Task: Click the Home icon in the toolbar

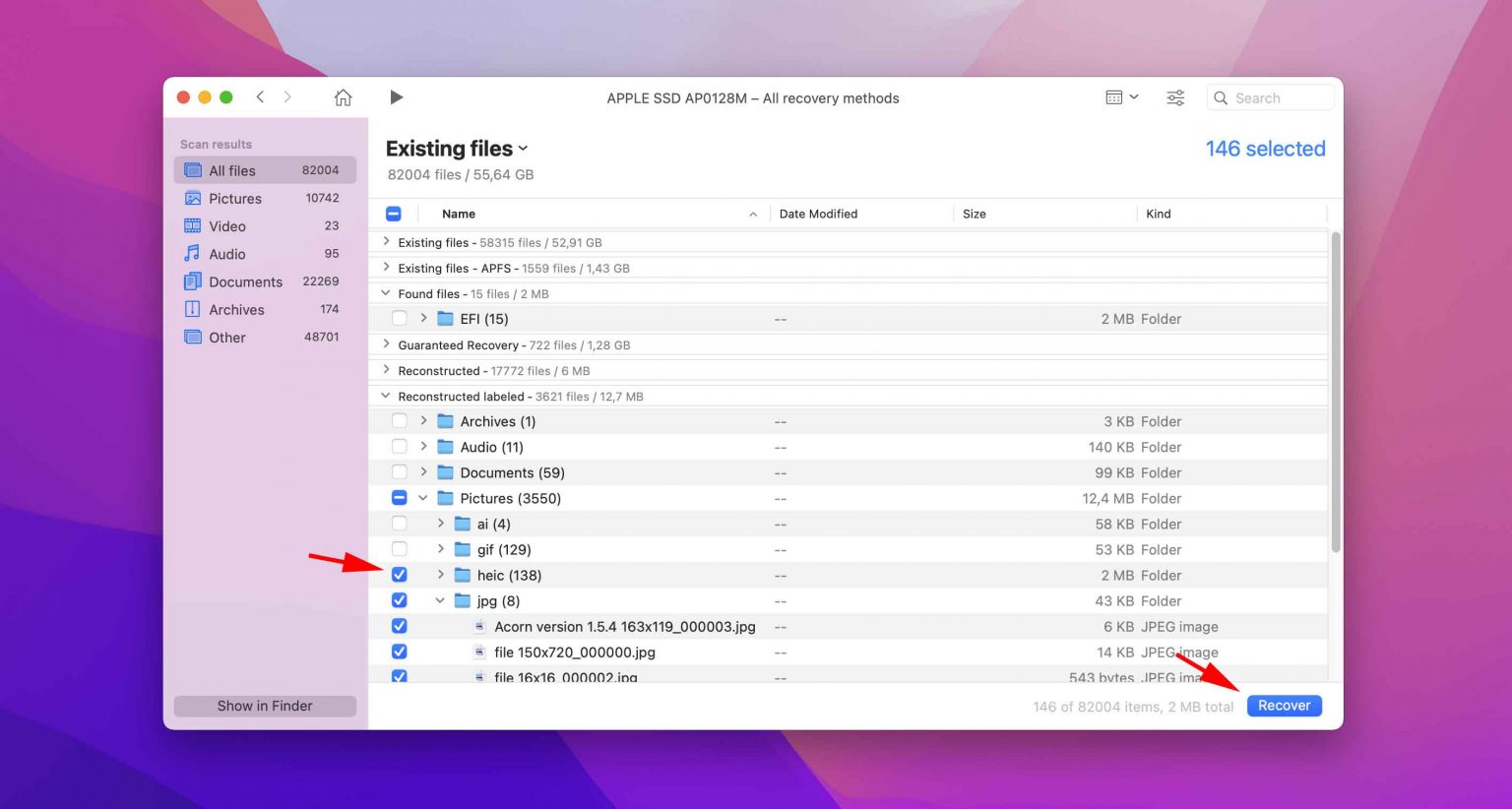Action: (342, 97)
